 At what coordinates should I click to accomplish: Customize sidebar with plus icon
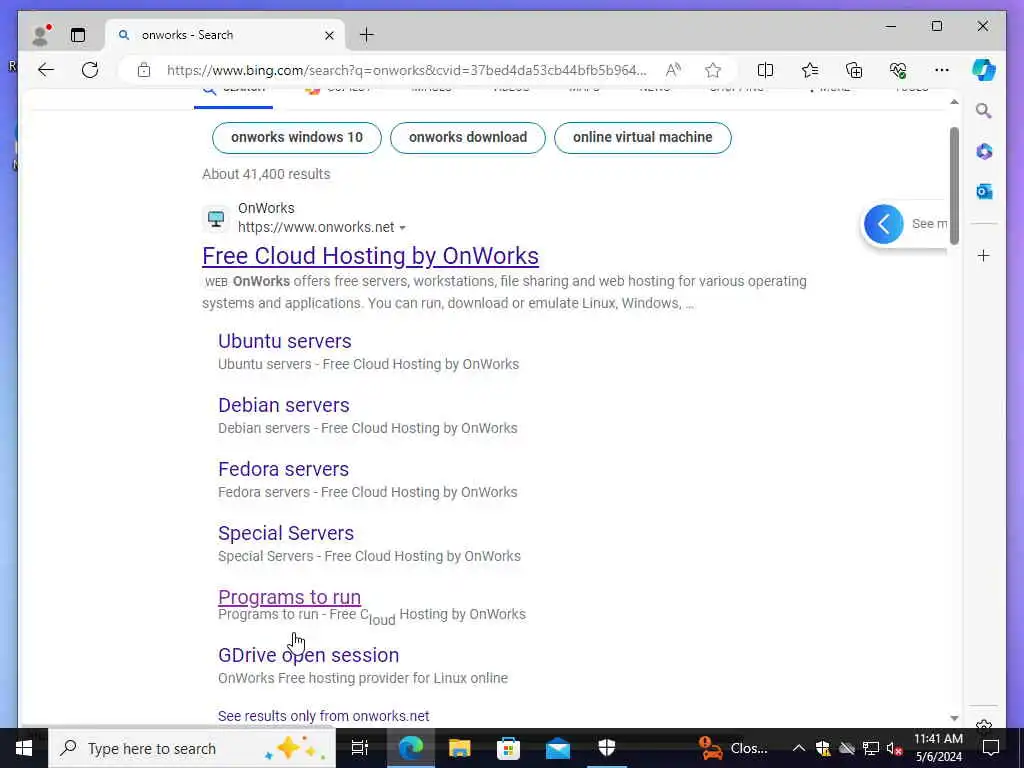point(984,255)
